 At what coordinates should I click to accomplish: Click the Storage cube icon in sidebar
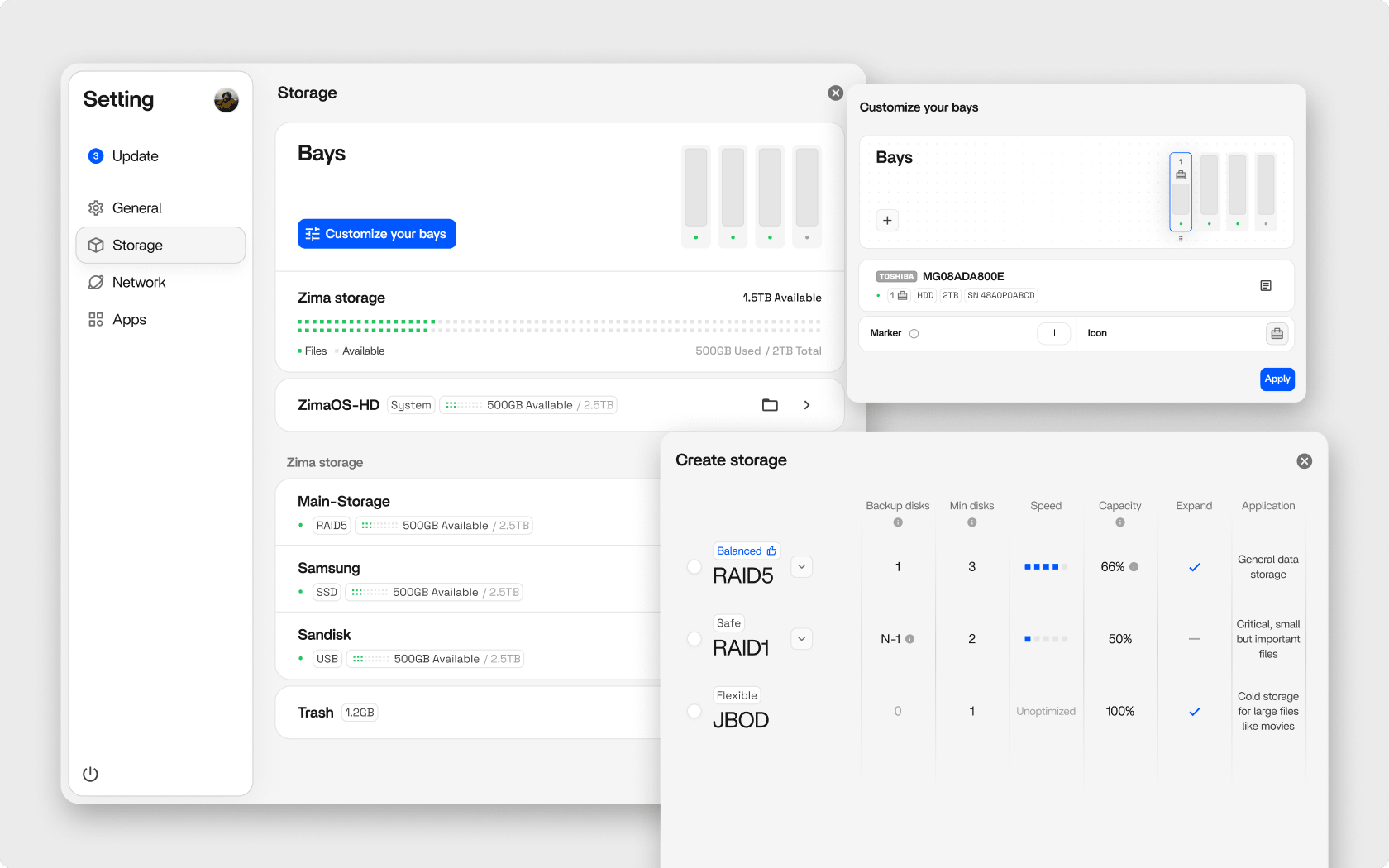coord(96,246)
